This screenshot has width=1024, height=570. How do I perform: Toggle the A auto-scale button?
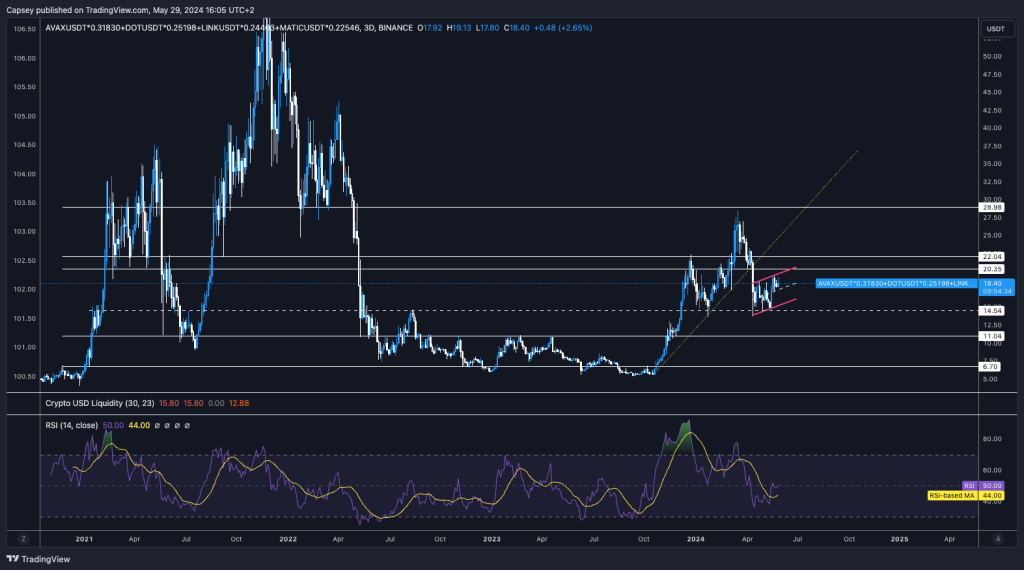[x=997, y=539]
